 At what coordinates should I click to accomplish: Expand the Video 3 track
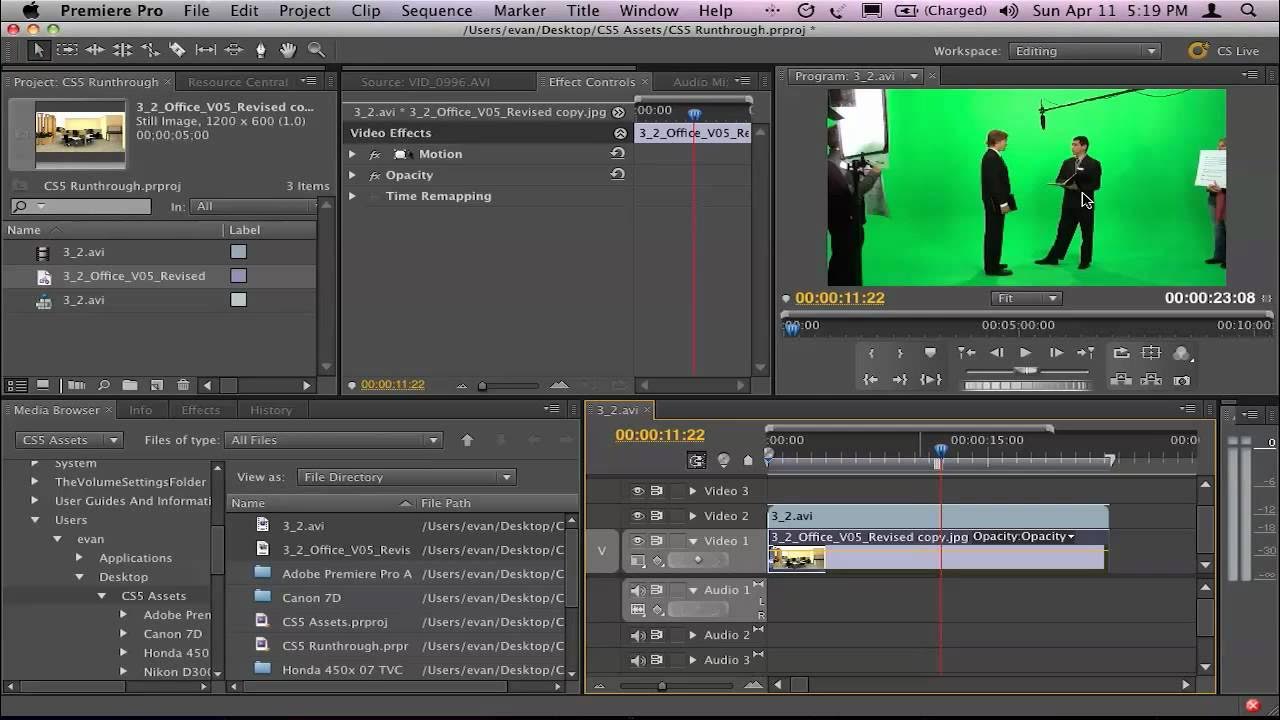pyautogui.click(x=692, y=491)
